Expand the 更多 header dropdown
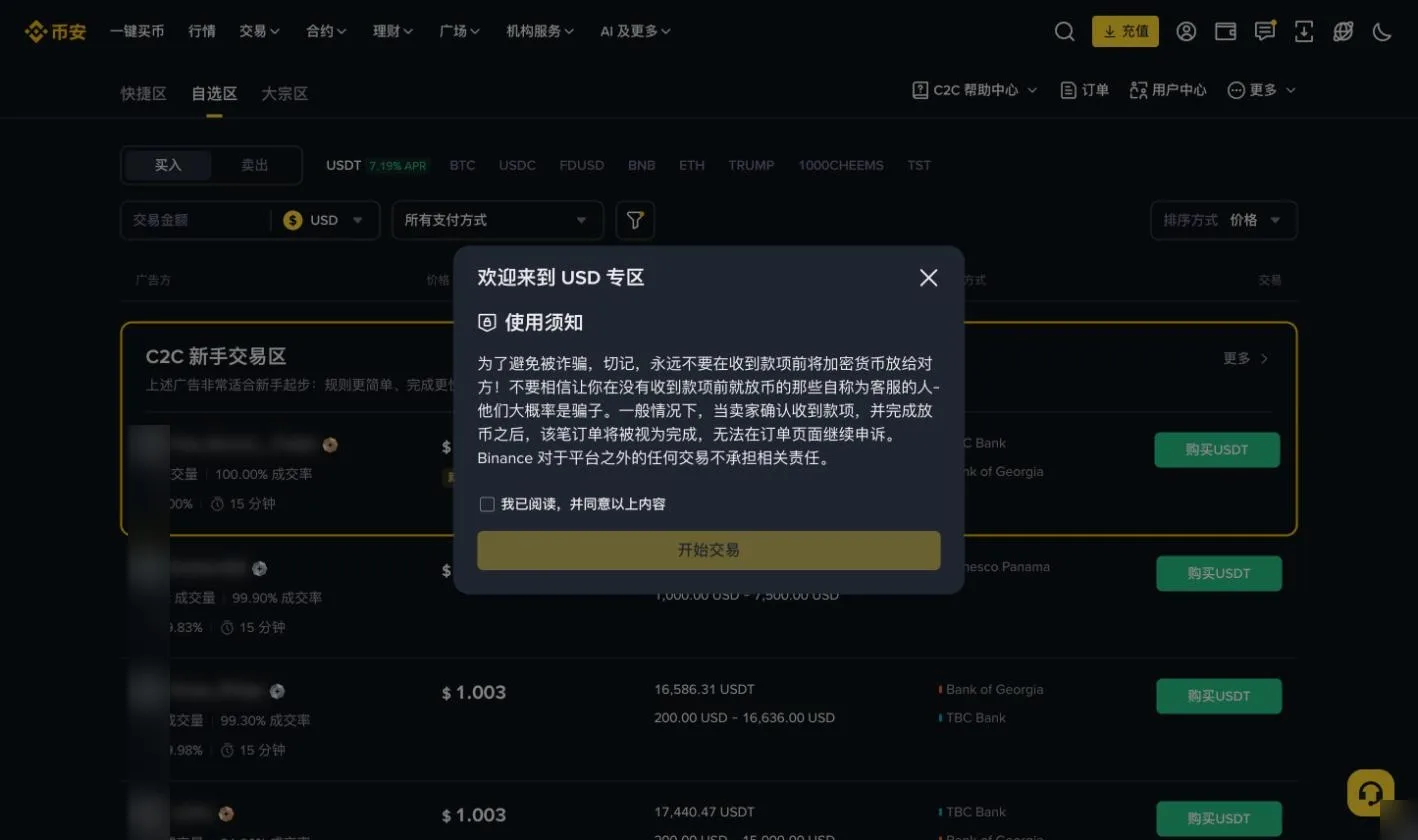This screenshot has width=1418, height=840. coord(1262,90)
